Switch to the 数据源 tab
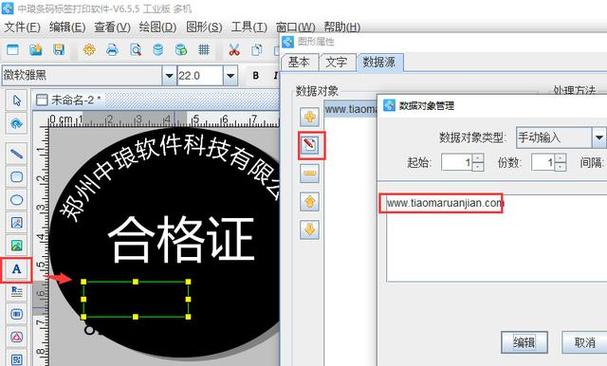607x366 pixels. (x=379, y=62)
